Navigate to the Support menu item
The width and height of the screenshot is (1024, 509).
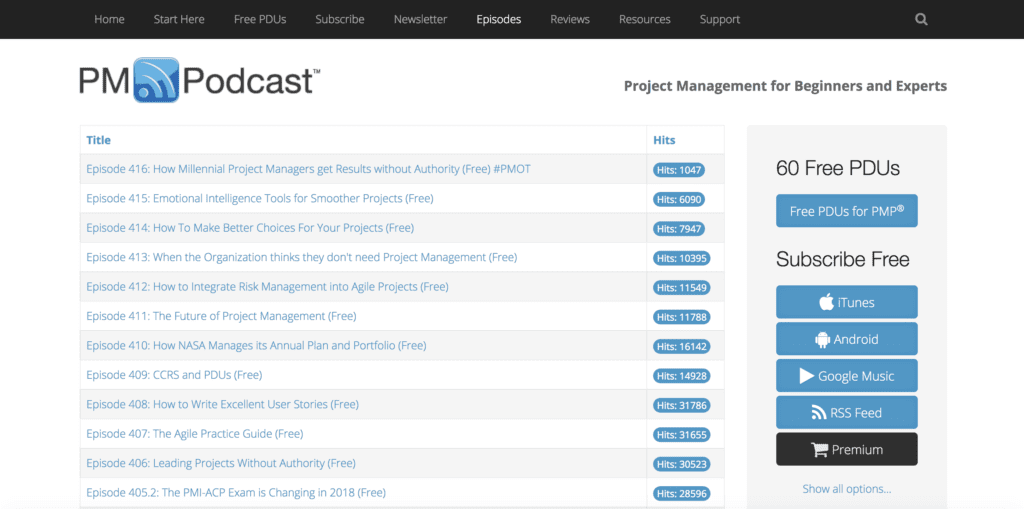click(720, 20)
